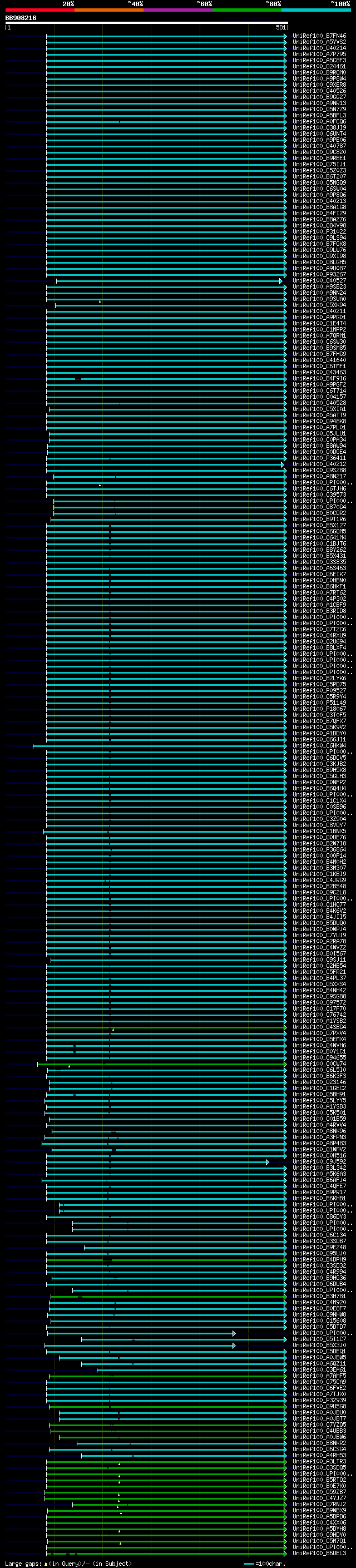Open hit UniRef100_Q40214

click(319, 48)
